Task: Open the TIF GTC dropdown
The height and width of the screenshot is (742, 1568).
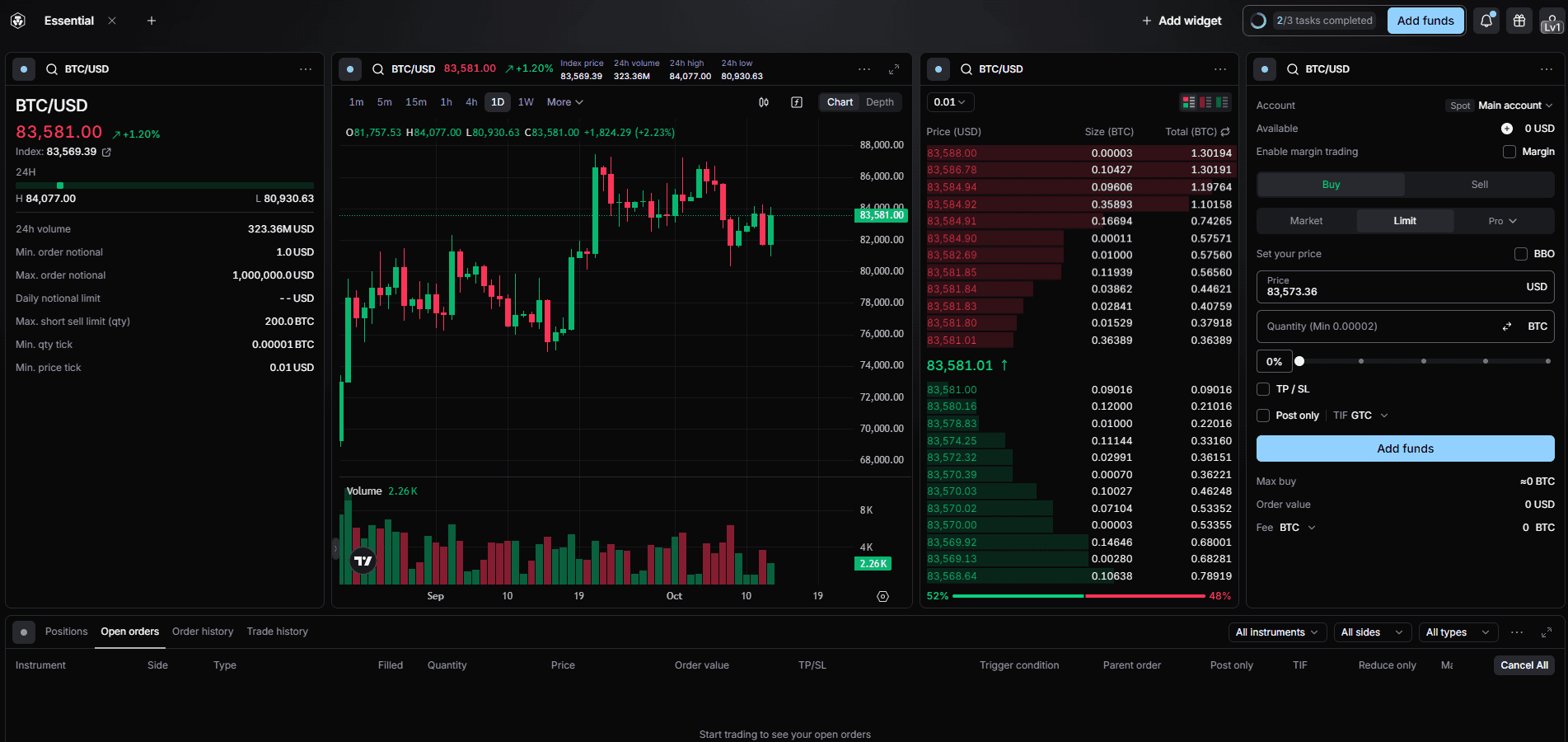Action: point(1361,416)
